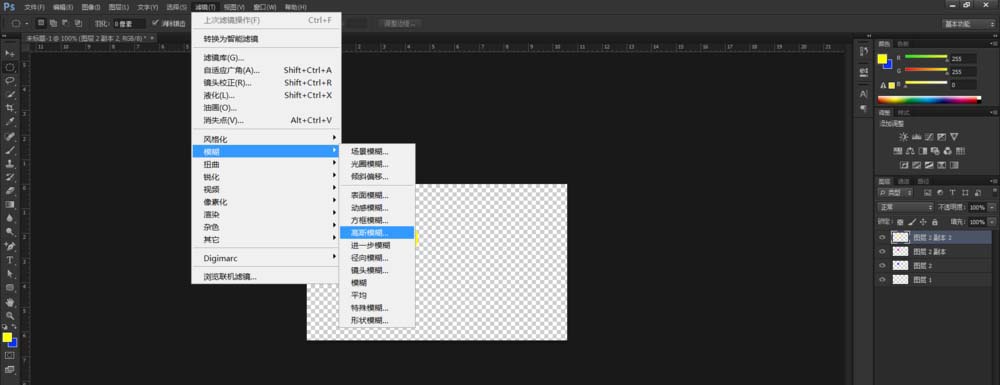This screenshot has width=1000, height=385.
Task: Toggle the anti-alias checkbox
Action: coord(155,24)
